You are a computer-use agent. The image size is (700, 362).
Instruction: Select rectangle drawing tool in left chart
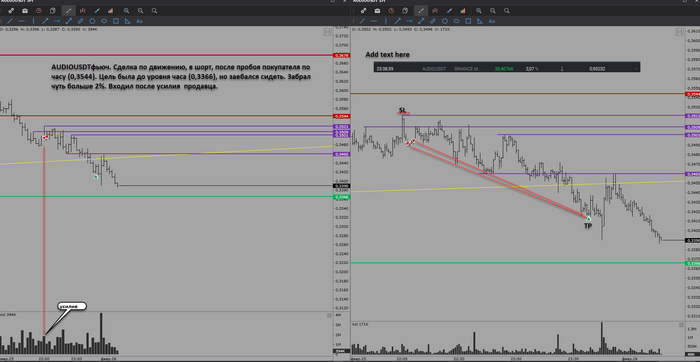click(116, 21)
